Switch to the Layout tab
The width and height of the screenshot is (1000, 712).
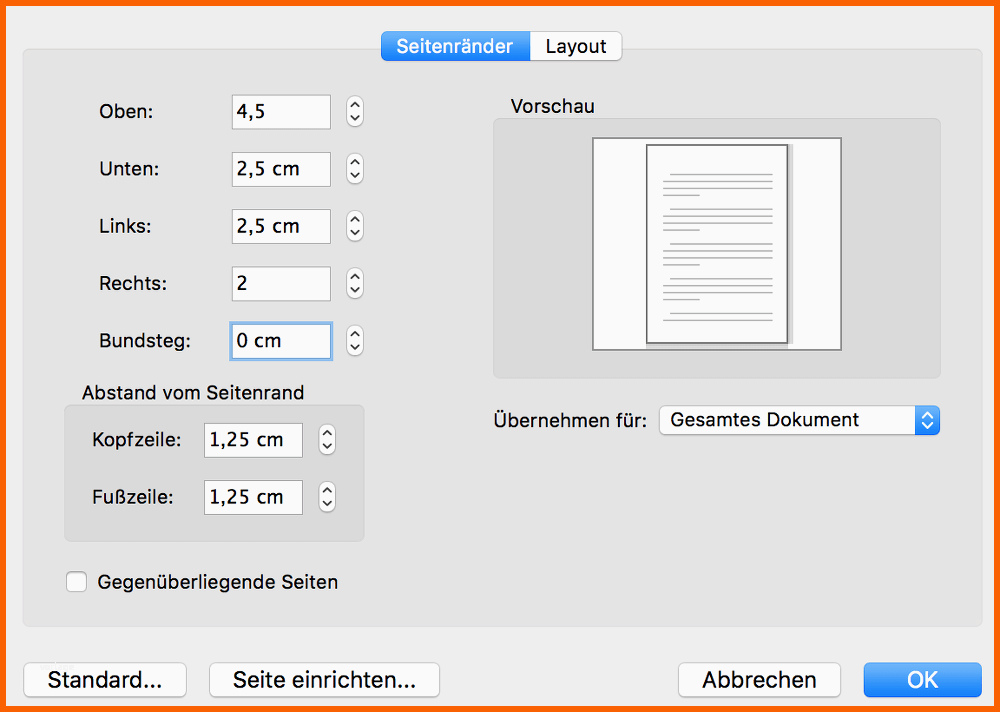coord(576,47)
